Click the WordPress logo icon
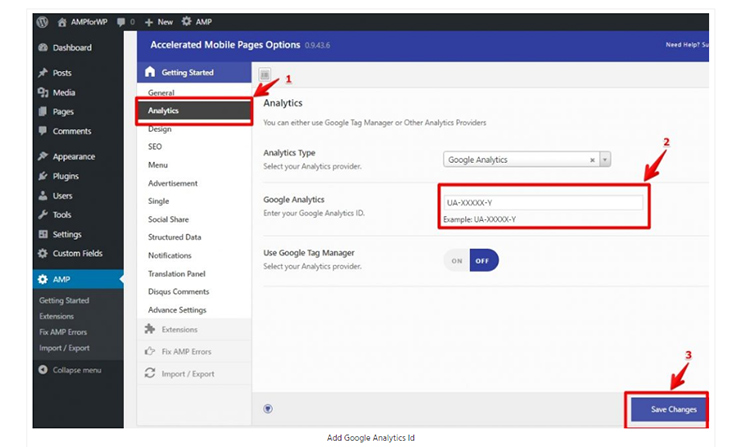The image size is (730, 447). tap(42, 21)
